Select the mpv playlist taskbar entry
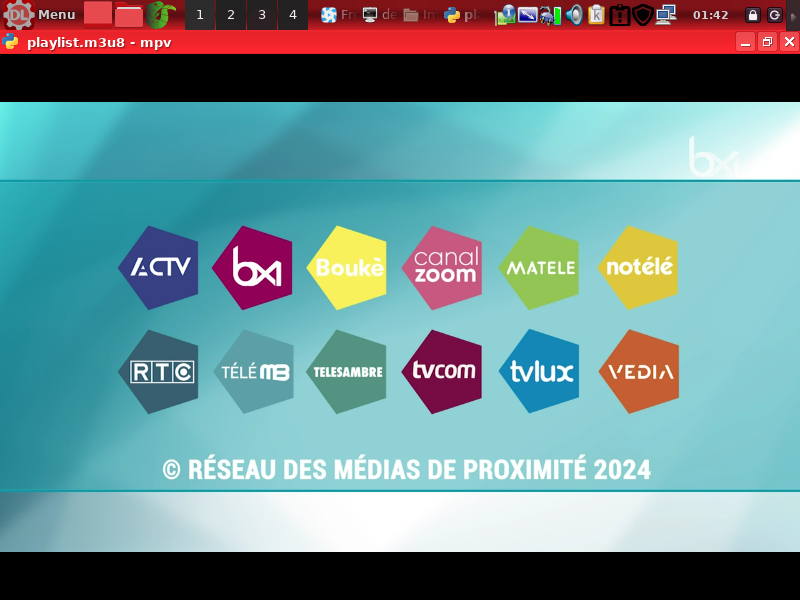Screen dimensions: 800x600 click(465, 15)
